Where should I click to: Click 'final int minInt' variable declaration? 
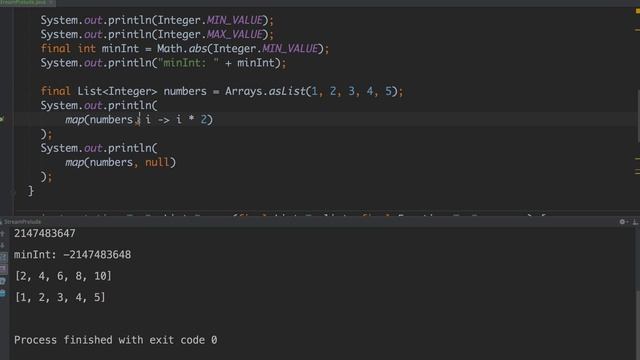point(90,49)
